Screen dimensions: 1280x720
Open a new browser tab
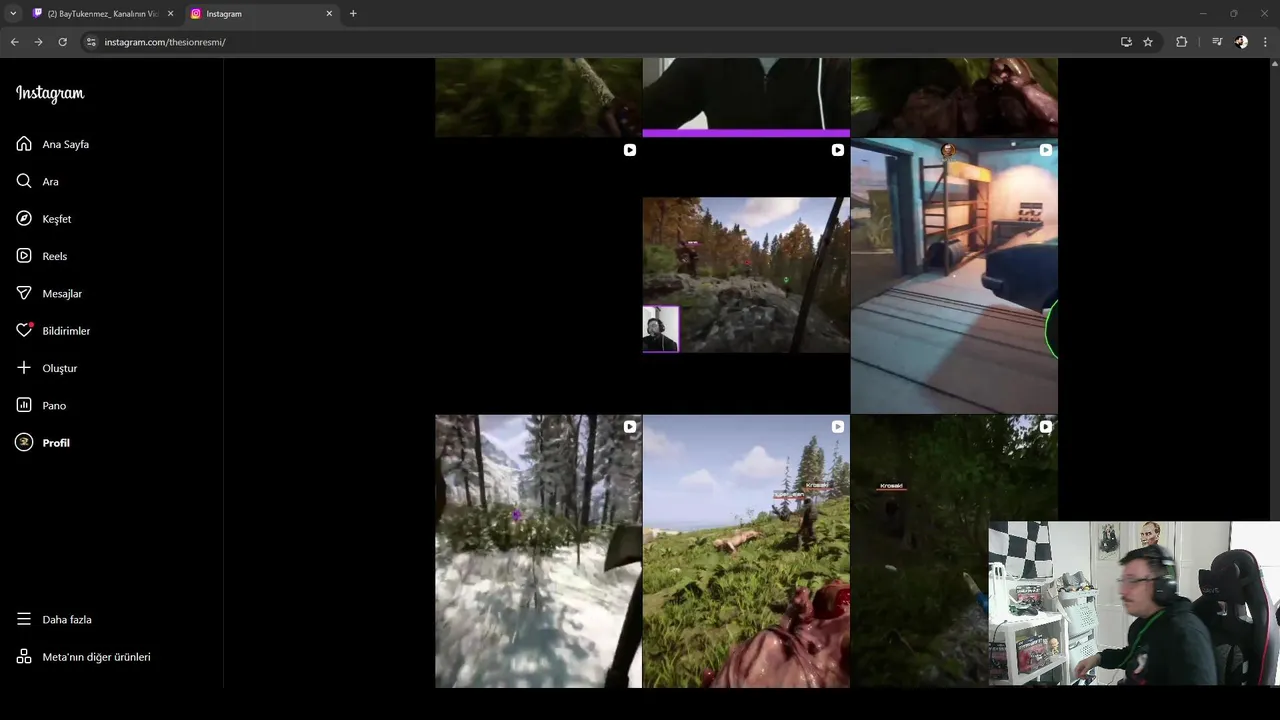click(x=353, y=14)
